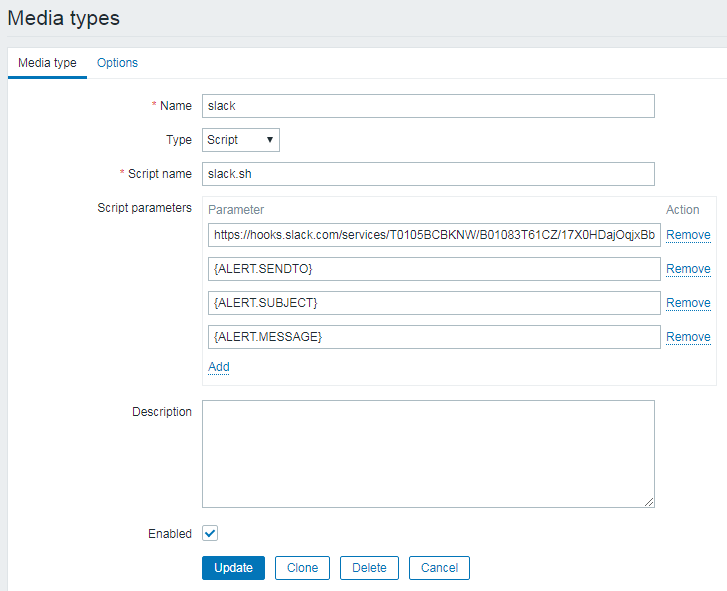This screenshot has height=591, width=727.
Task: Focus the Name input field
Action: [x=428, y=106]
